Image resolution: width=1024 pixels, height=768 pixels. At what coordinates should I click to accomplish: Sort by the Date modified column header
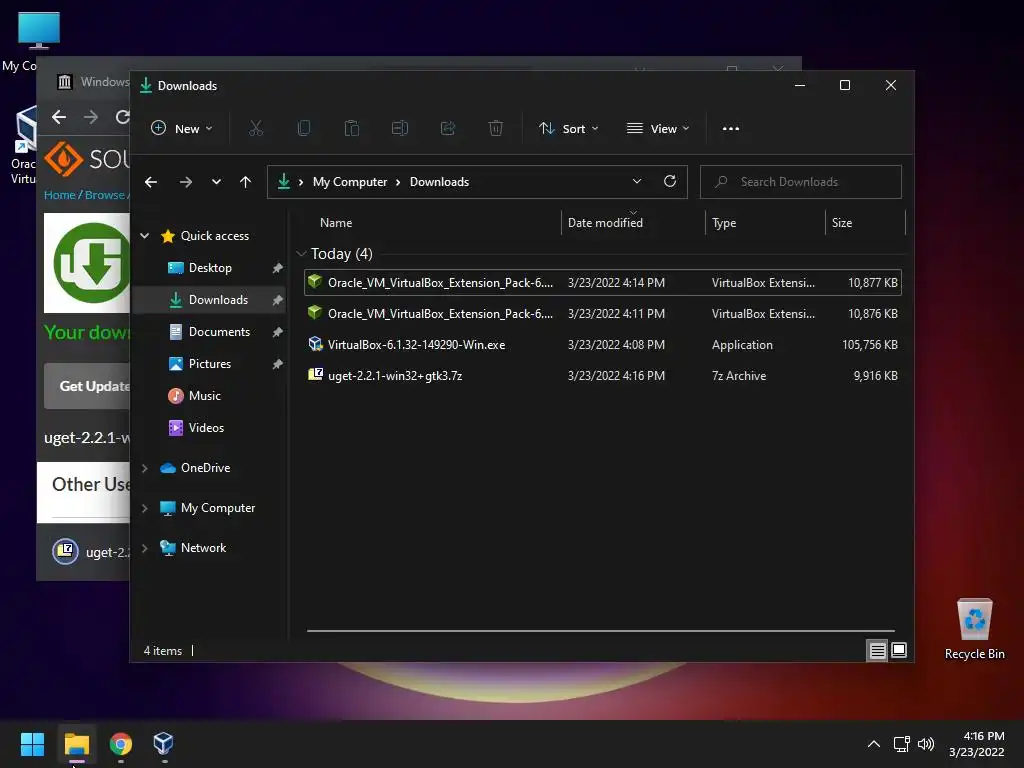click(x=605, y=223)
